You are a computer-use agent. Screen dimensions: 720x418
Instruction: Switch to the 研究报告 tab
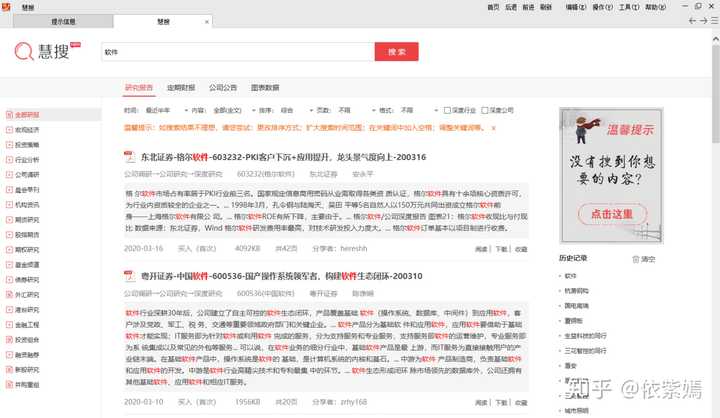[139, 87]
